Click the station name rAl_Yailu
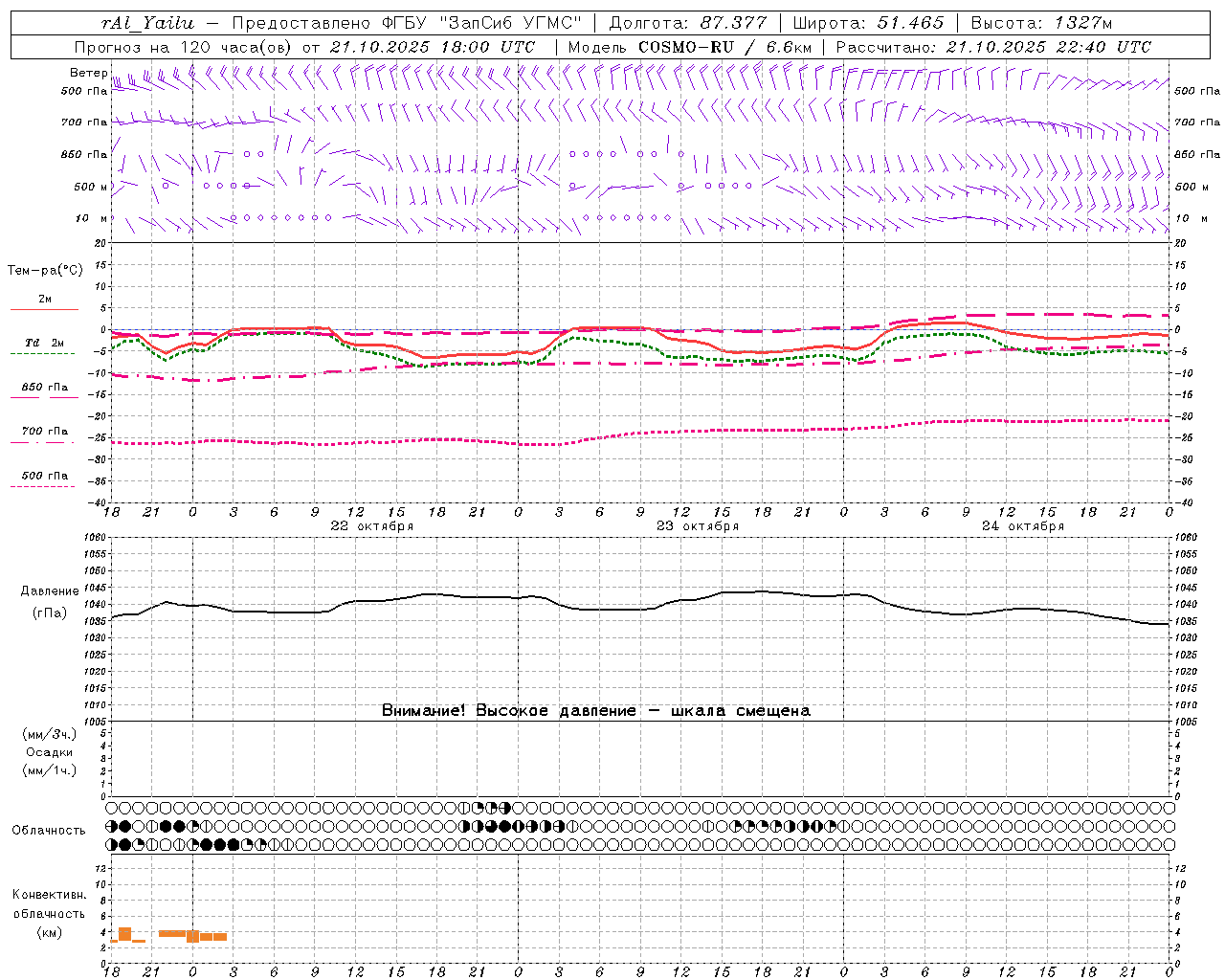 (147, 23)
